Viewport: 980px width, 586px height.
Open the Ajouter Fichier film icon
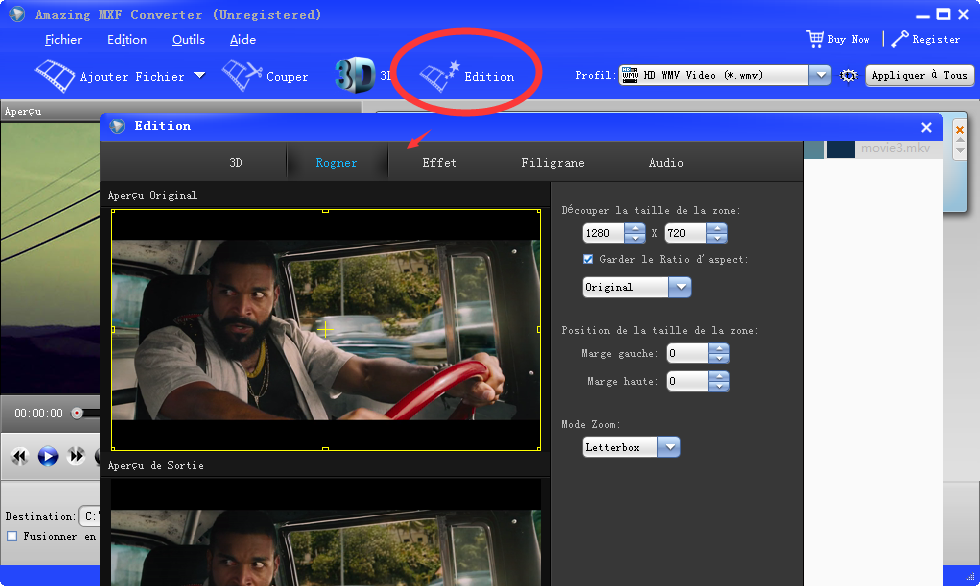coord(54,76)
